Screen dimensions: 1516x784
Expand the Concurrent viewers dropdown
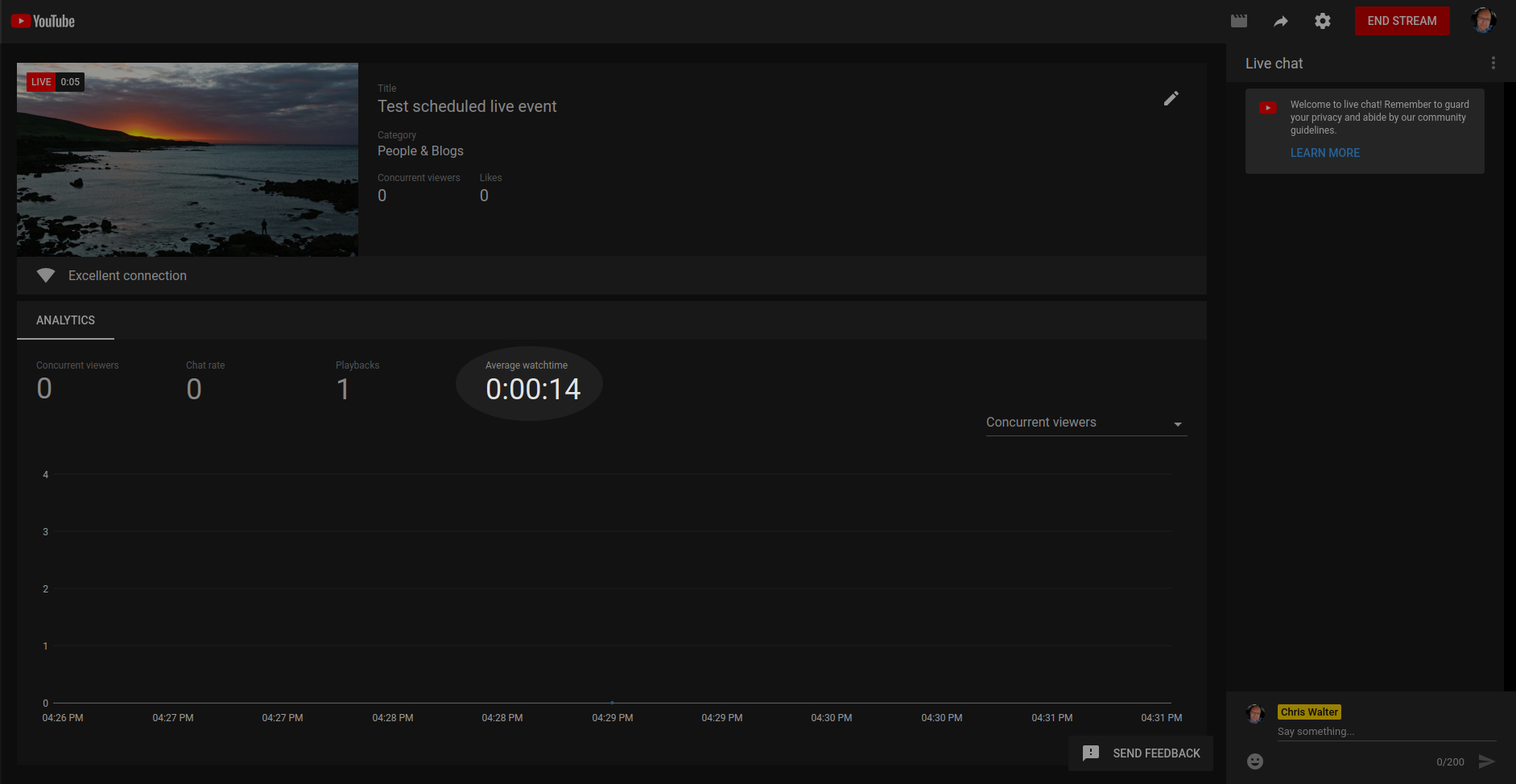pyautogui.click(x=1085, y=423)
